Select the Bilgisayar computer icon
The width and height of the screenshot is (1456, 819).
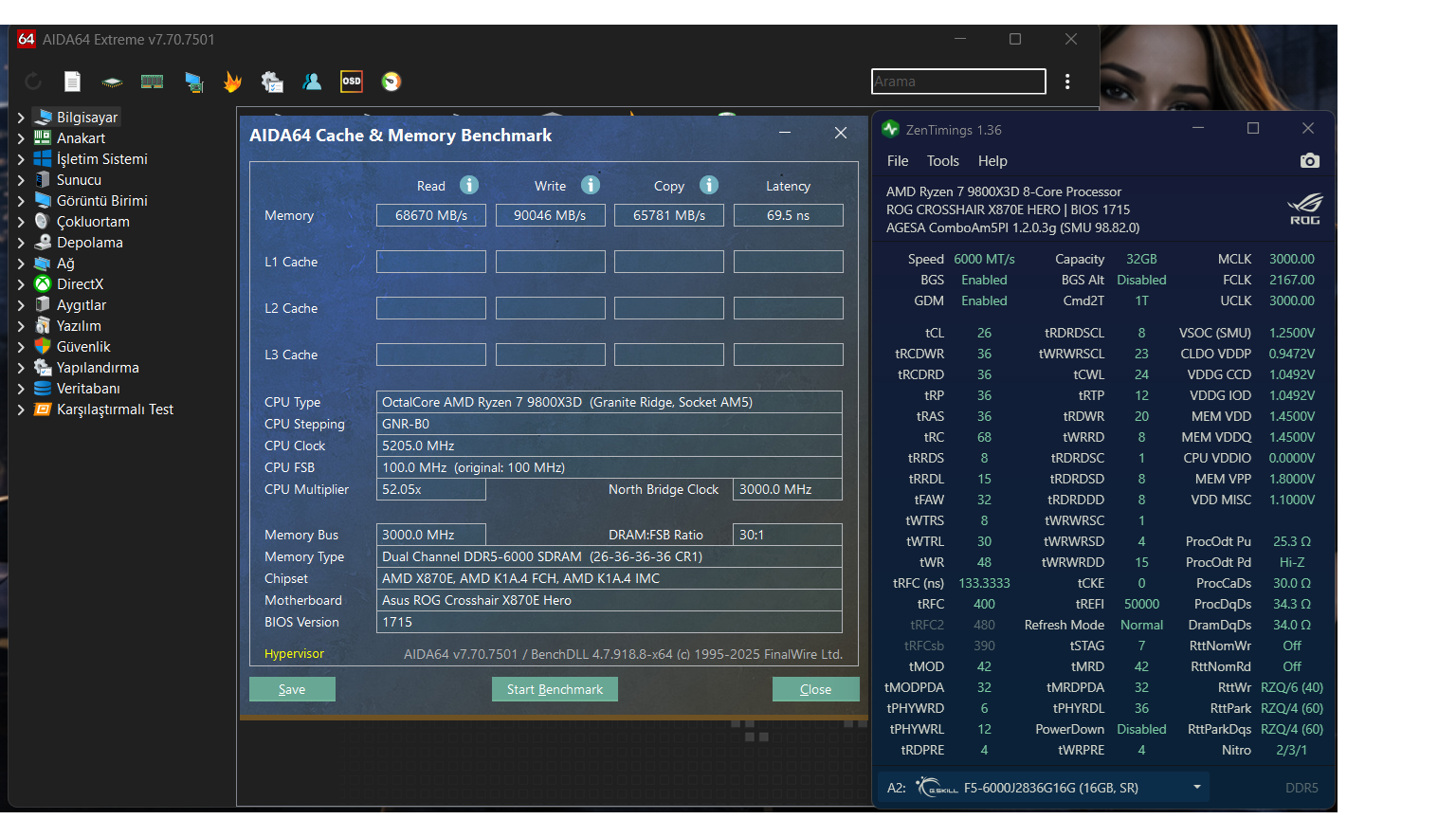pyautogui.click(x=43, y=117)
